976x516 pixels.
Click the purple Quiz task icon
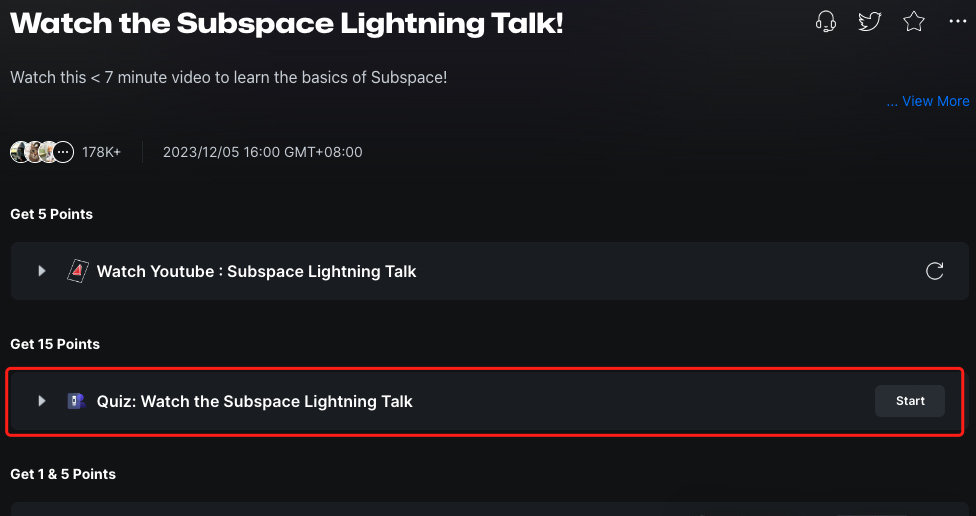coord(77,401)
